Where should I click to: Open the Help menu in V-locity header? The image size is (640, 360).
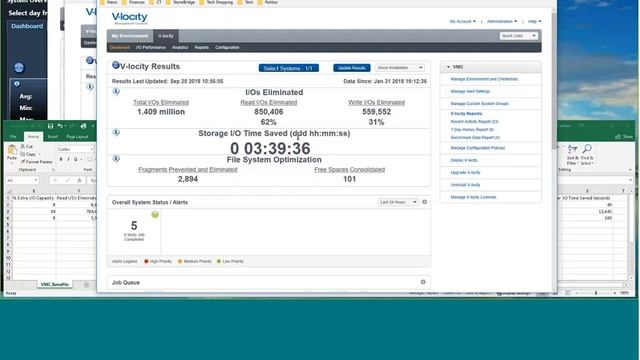coord(534,21)
